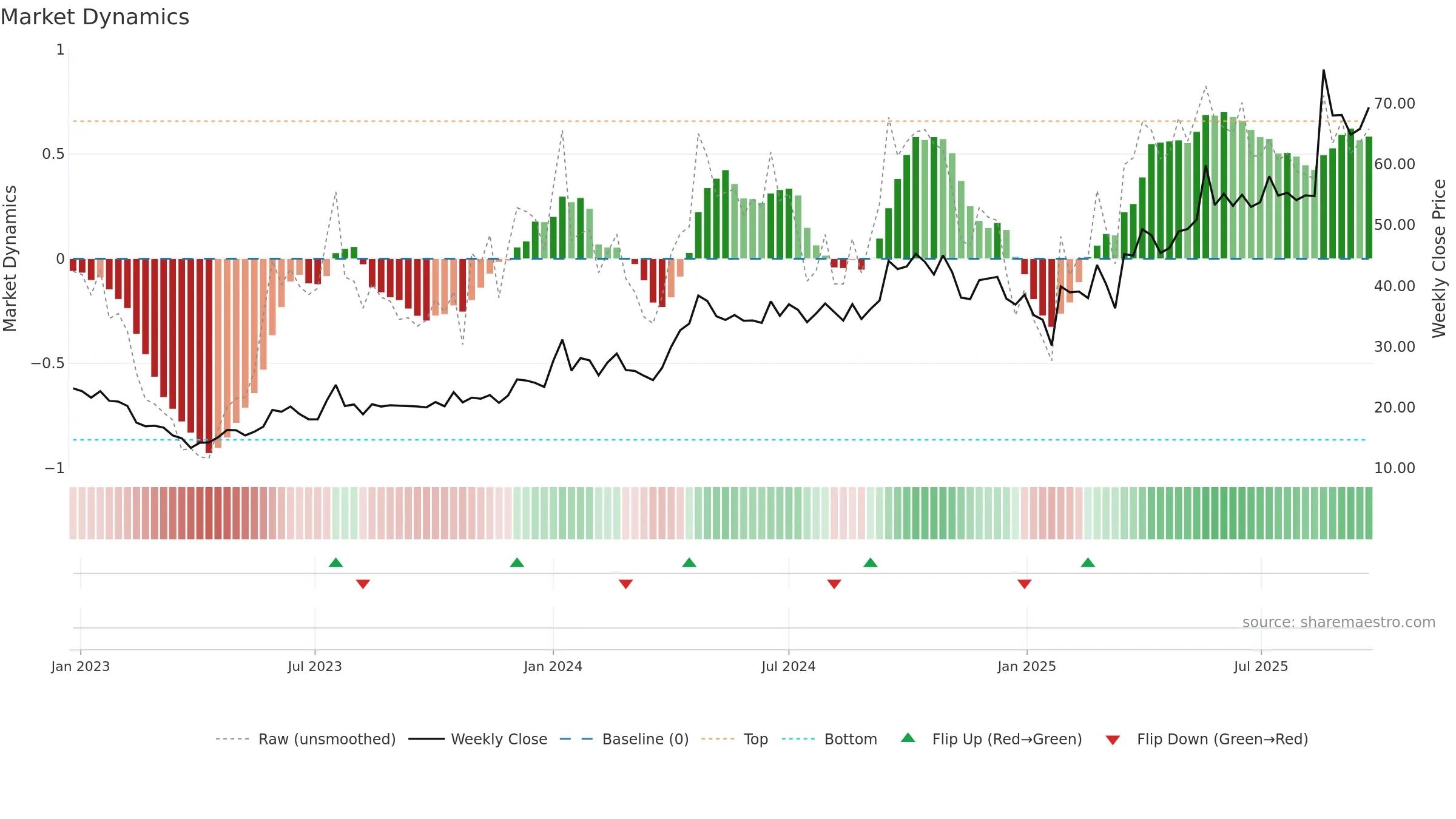Click the flip-up marker before Jan 2024
Image resolution: width=1456 pixels, height=819 pixels.
[x=517, y=562]
